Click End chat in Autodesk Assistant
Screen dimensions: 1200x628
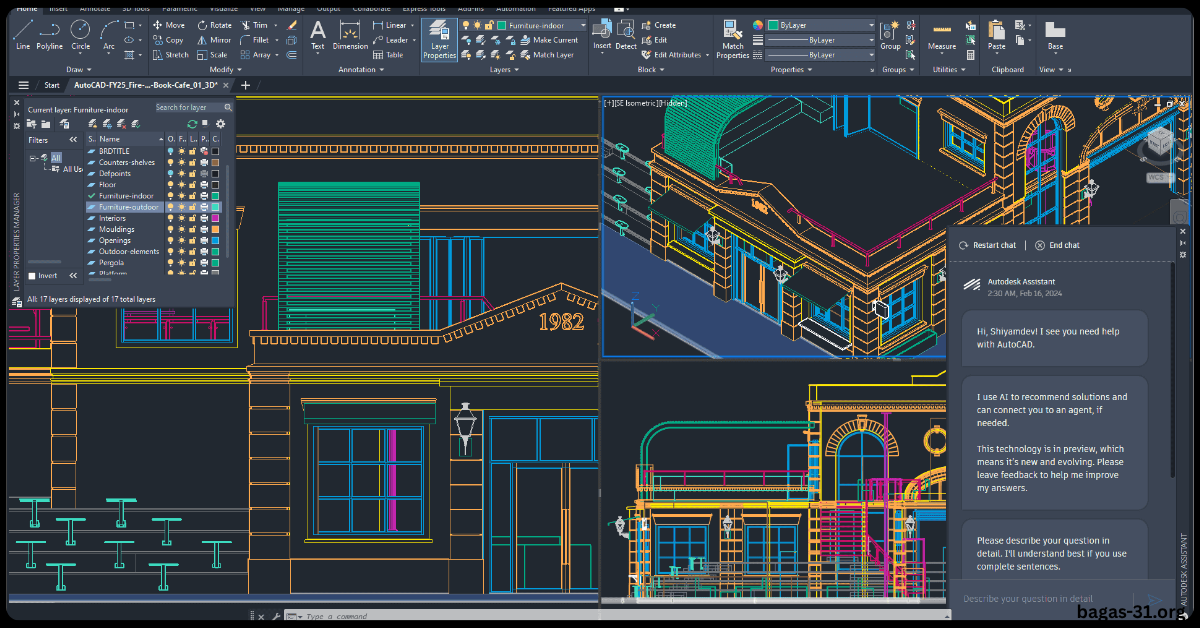pos(1057,245)
